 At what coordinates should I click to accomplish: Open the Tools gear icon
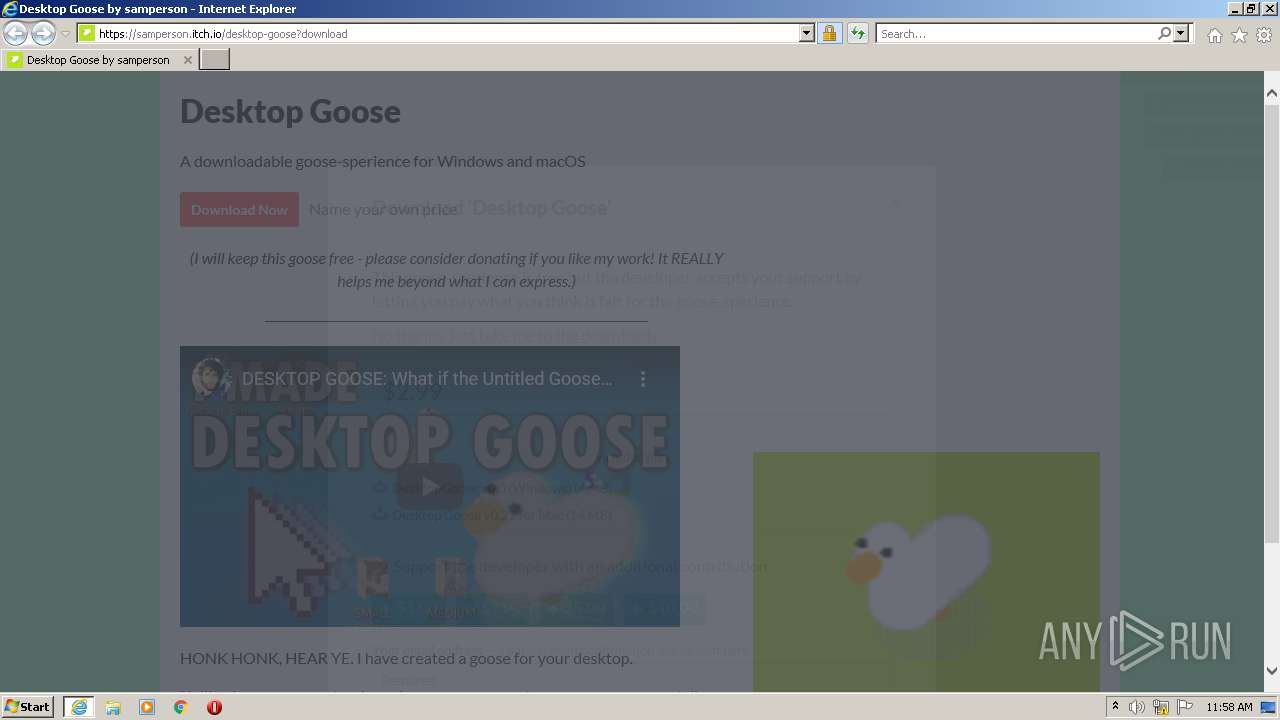1264,35
